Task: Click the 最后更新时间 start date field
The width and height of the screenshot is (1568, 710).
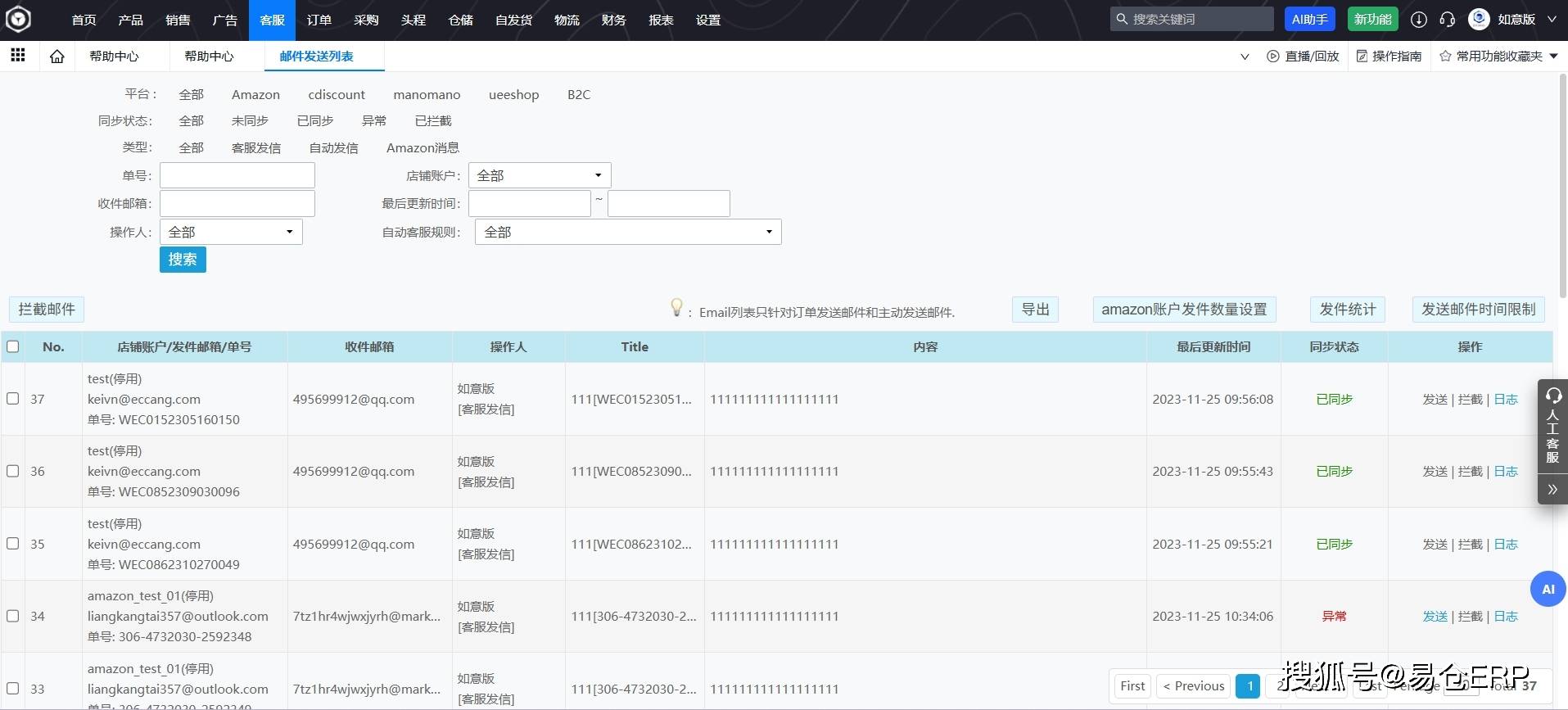Action: (x=530, y=203)
